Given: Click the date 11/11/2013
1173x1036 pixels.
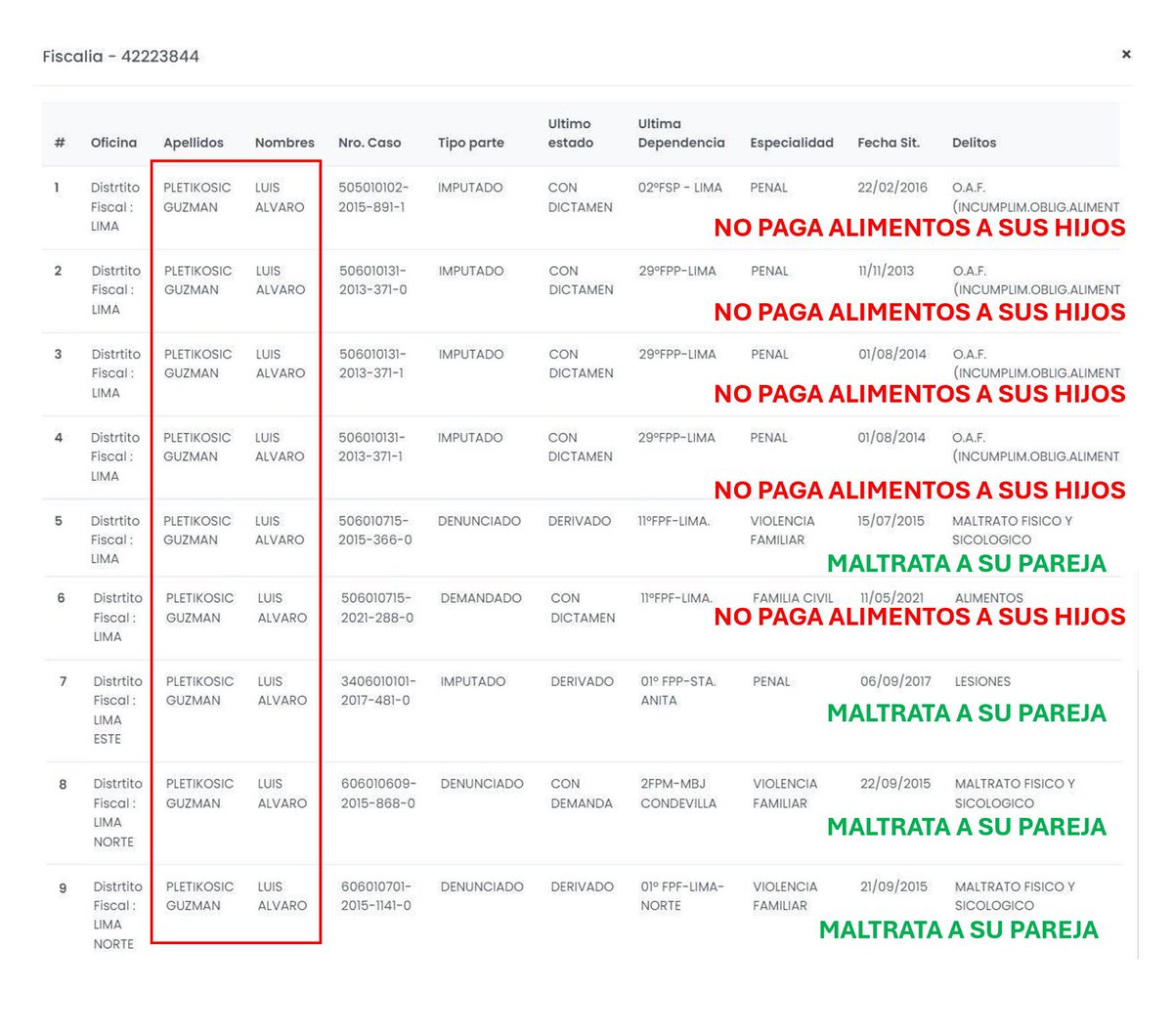Looking at the screenshot, I should point(886,271).
